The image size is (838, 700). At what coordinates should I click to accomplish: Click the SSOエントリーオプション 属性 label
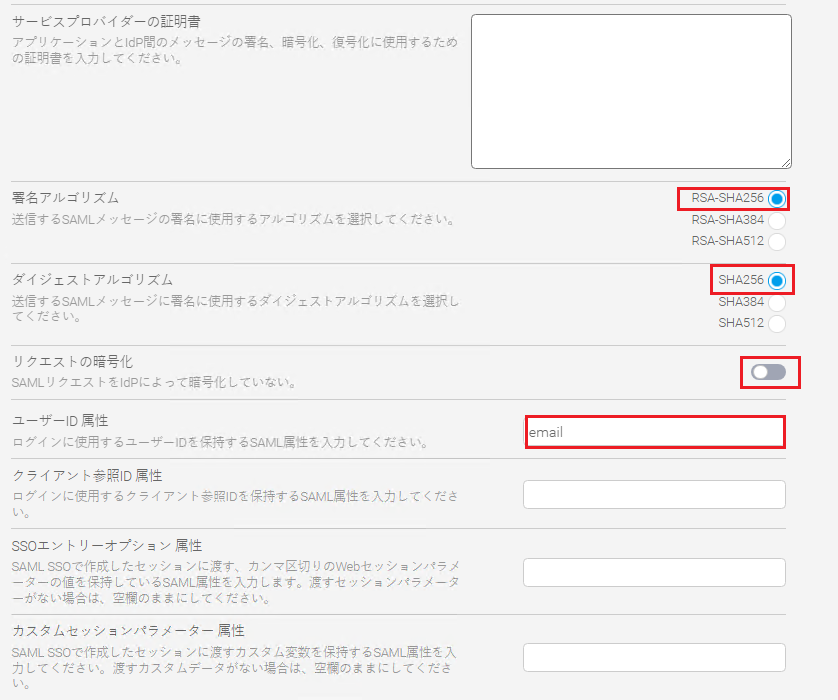107,546
